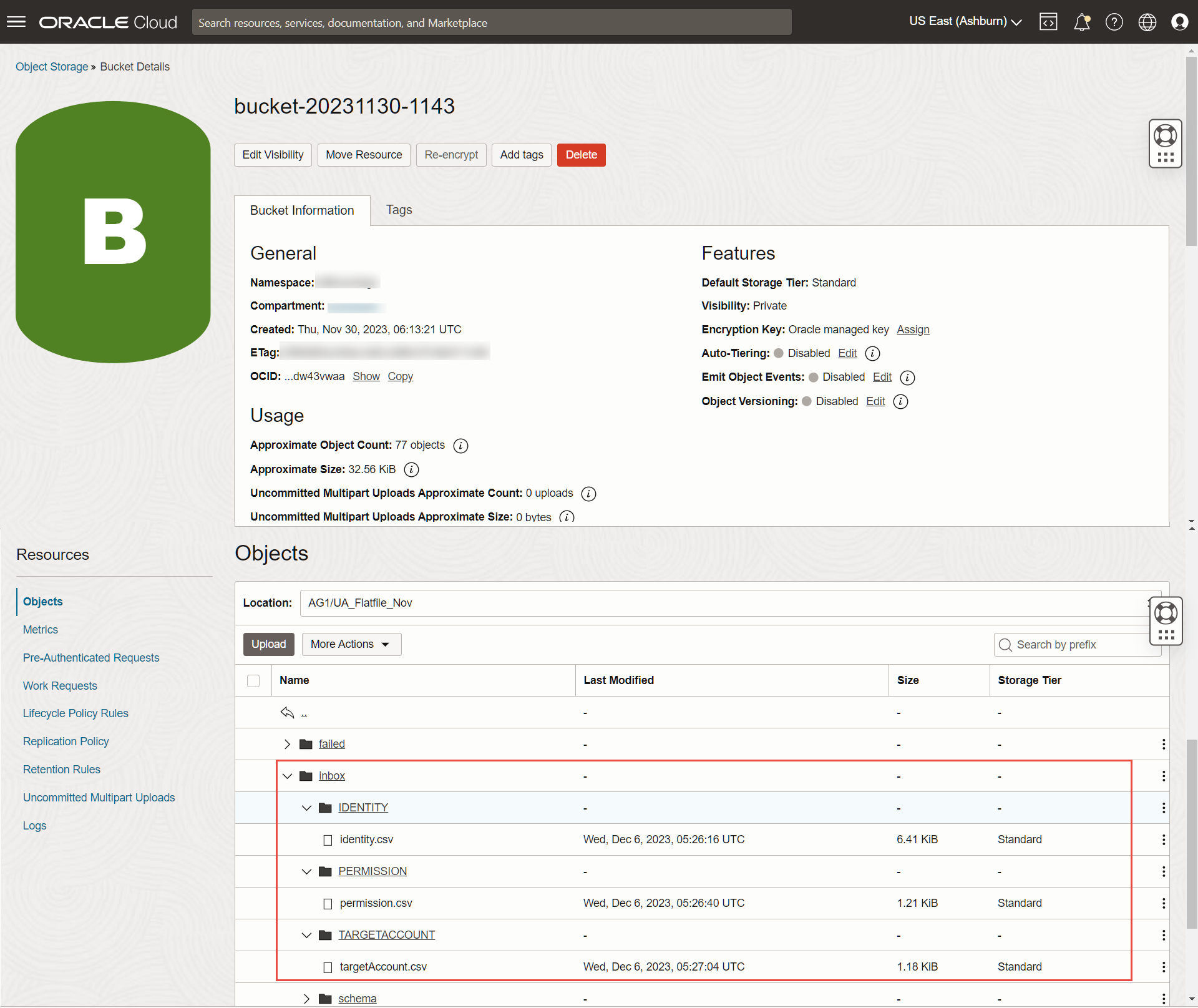Image resolution: width=1198 pixels, height=1008 pixels.
Task: Open the language globe icon
Action: 1147,22
